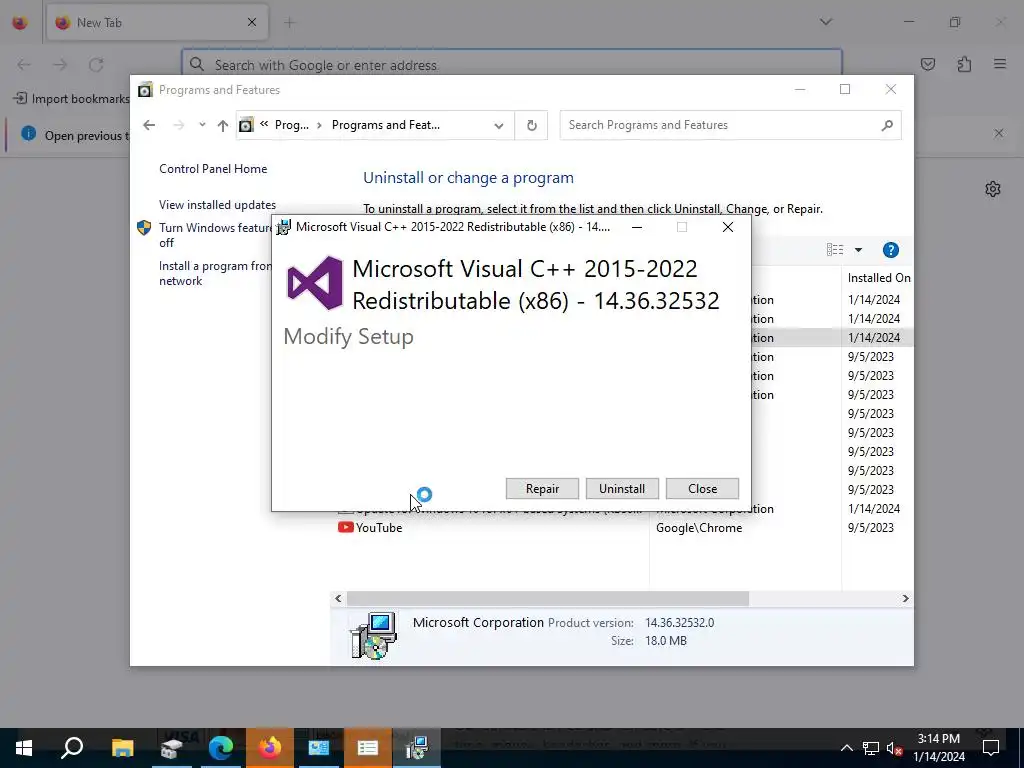The width and height of the screenshot is (1024, 768).
Task: Open the Windows notification center
Action: point(991,748)
